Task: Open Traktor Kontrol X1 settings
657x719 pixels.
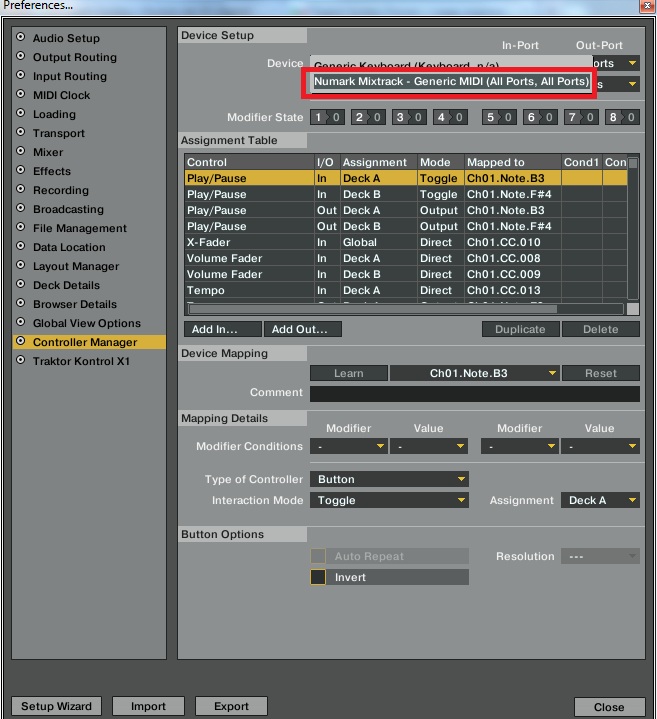Action: point(81,361)
